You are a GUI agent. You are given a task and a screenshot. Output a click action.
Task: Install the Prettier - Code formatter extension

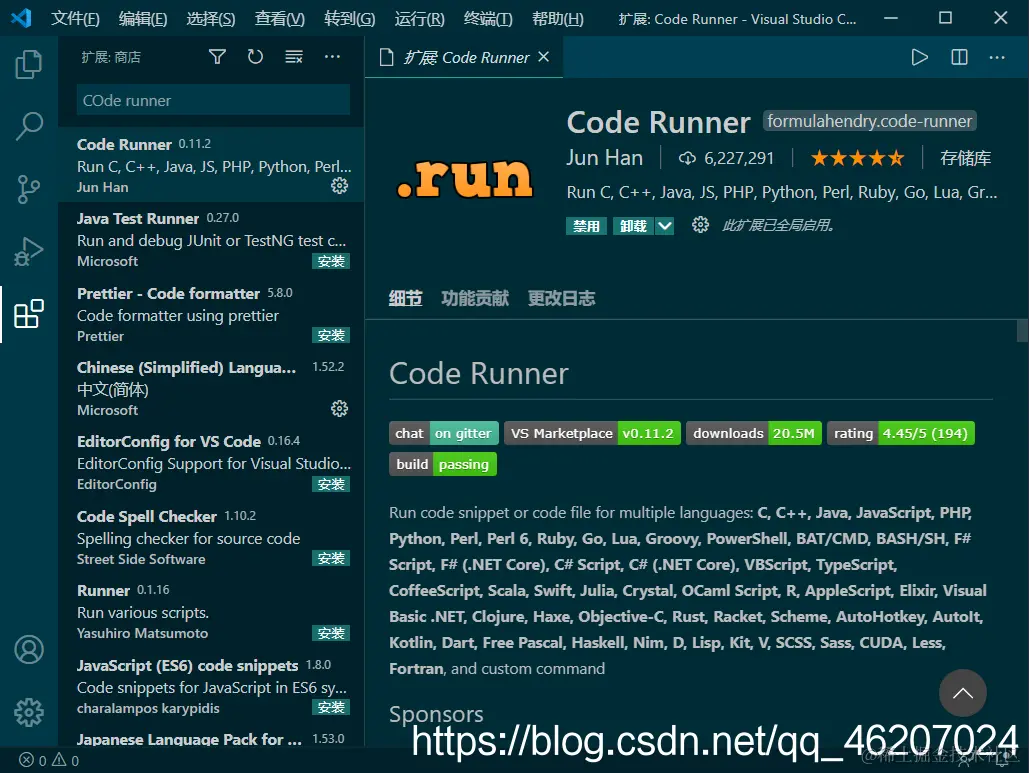pos(331,335)
